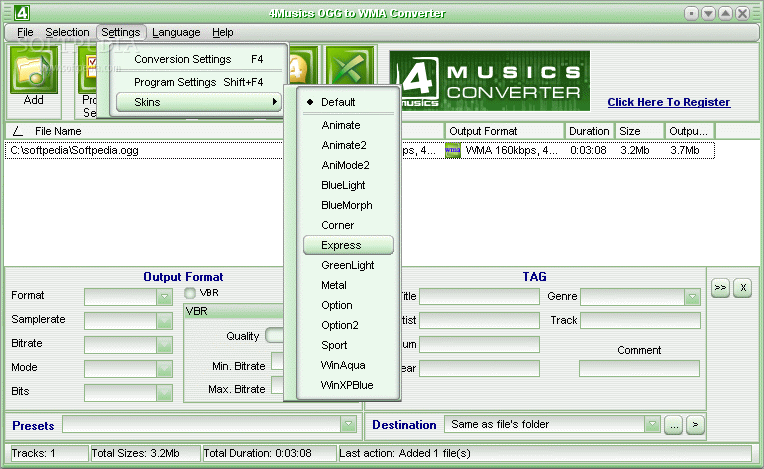Toggle the VBR checkbox
Image resolution: width=764 pixels, height=469 pixels.
190,293
